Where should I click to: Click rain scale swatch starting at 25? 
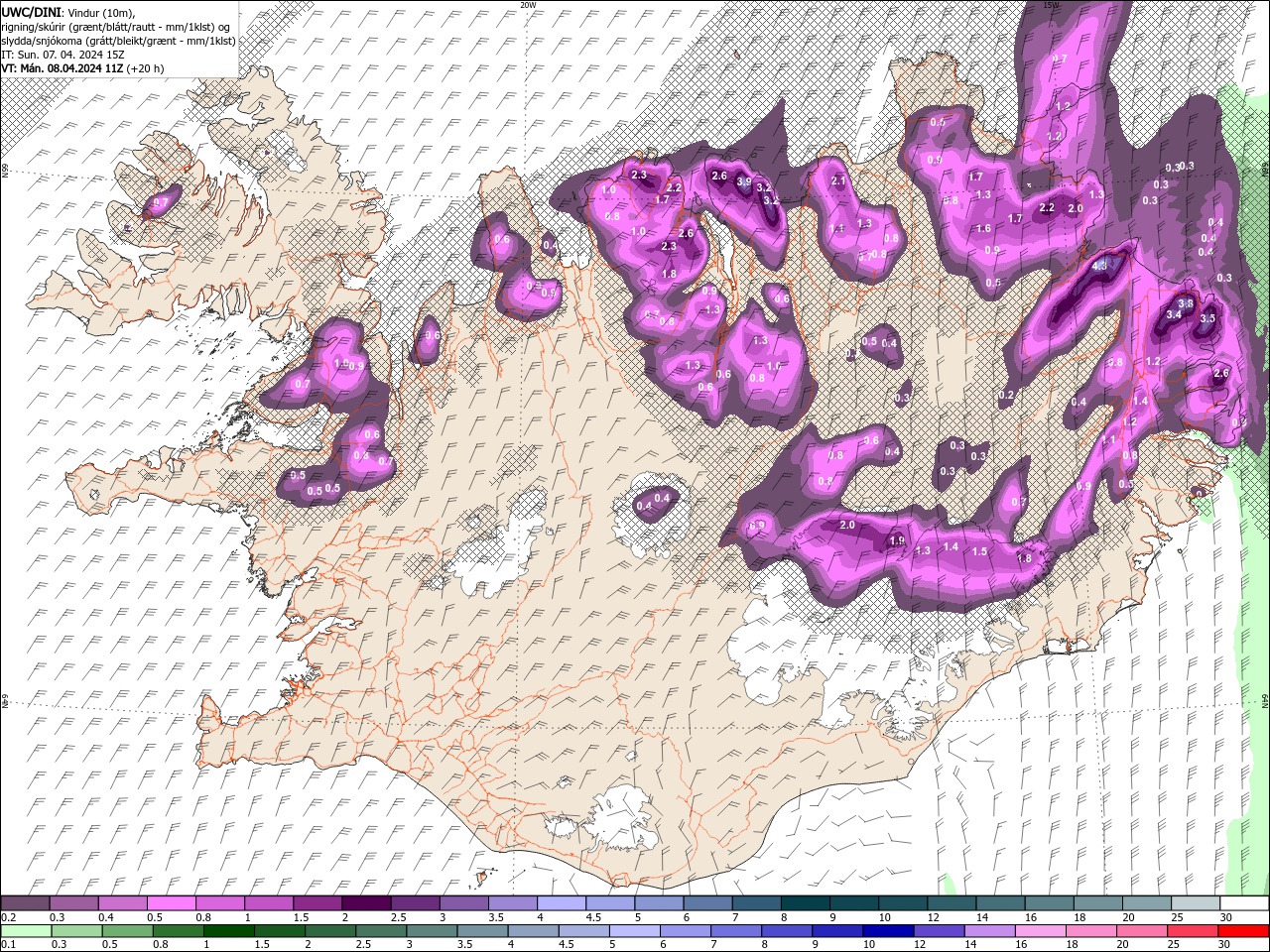pyautogui.click(x=1194, y=931)
